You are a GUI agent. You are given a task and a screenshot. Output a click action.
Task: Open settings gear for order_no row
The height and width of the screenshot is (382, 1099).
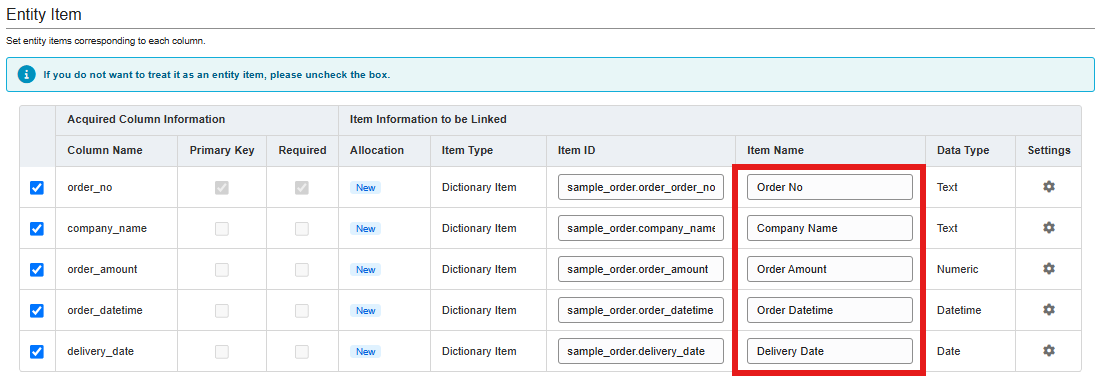pyautogui.click(x=1049, y=187)
